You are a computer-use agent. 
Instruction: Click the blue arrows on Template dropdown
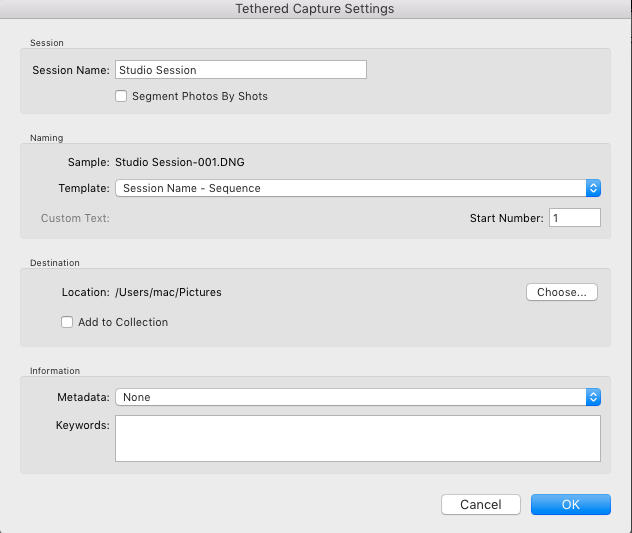pos(593,188)
